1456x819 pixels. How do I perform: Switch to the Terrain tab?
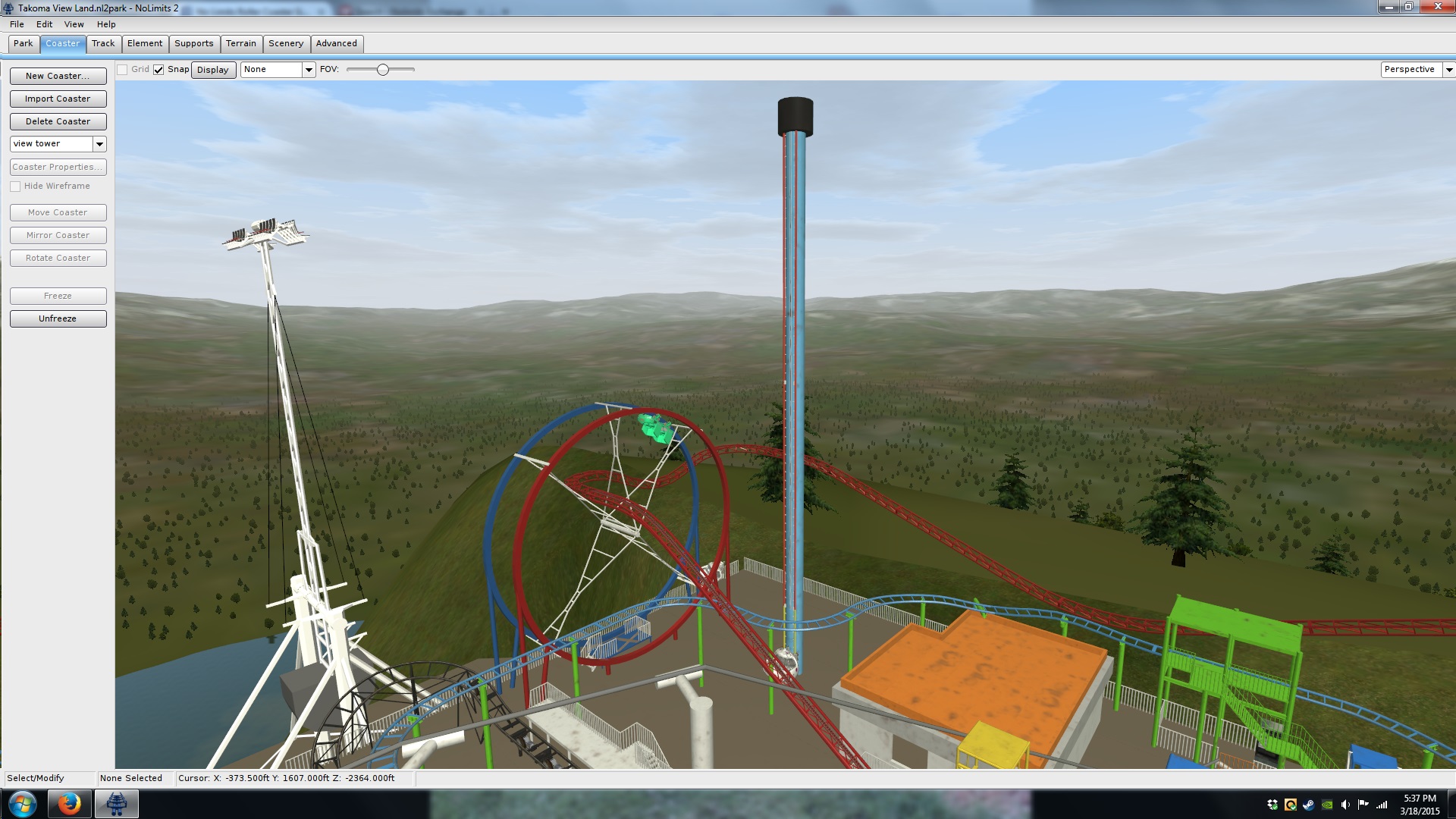240,43
